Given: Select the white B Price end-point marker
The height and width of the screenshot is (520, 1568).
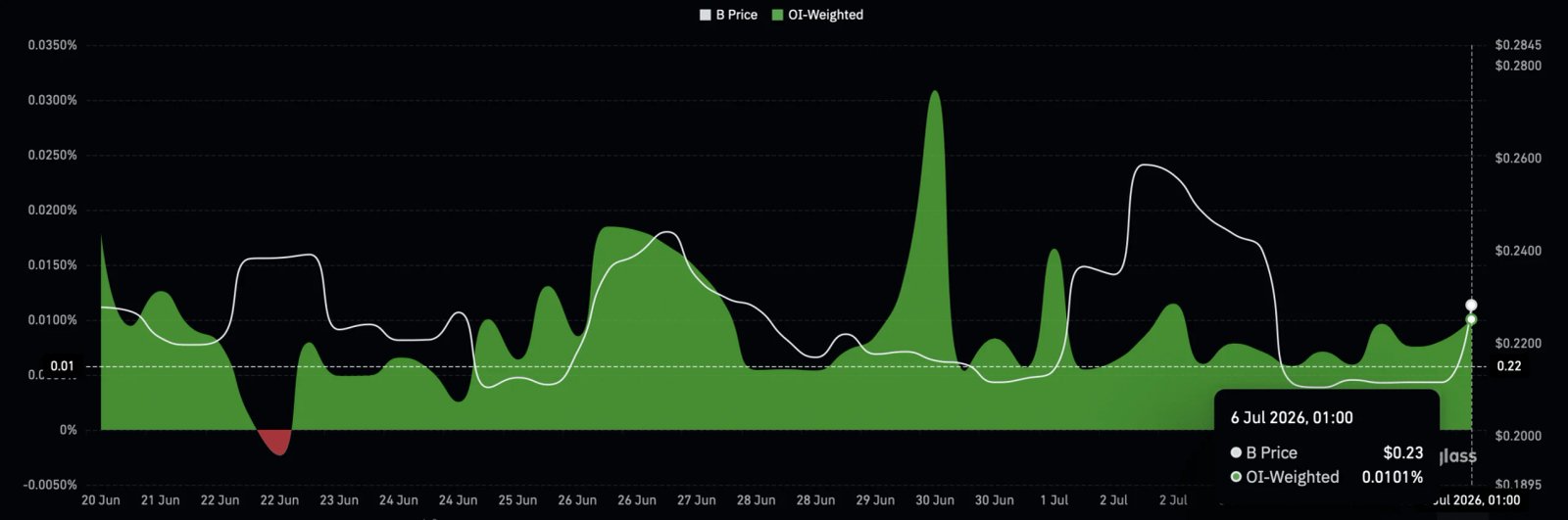Looking at the screenshot, I should [x=1471, y=306].
